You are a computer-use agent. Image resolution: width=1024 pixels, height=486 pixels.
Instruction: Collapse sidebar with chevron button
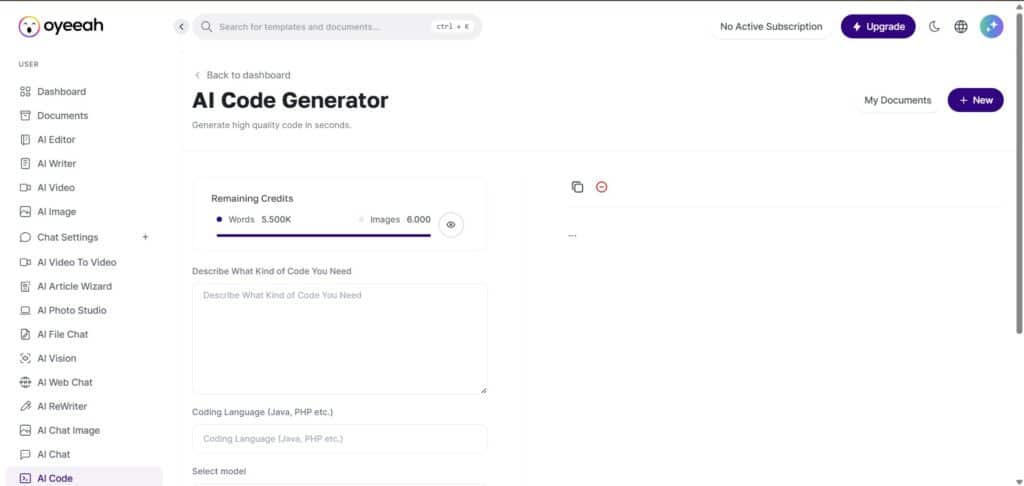[182, 27]
